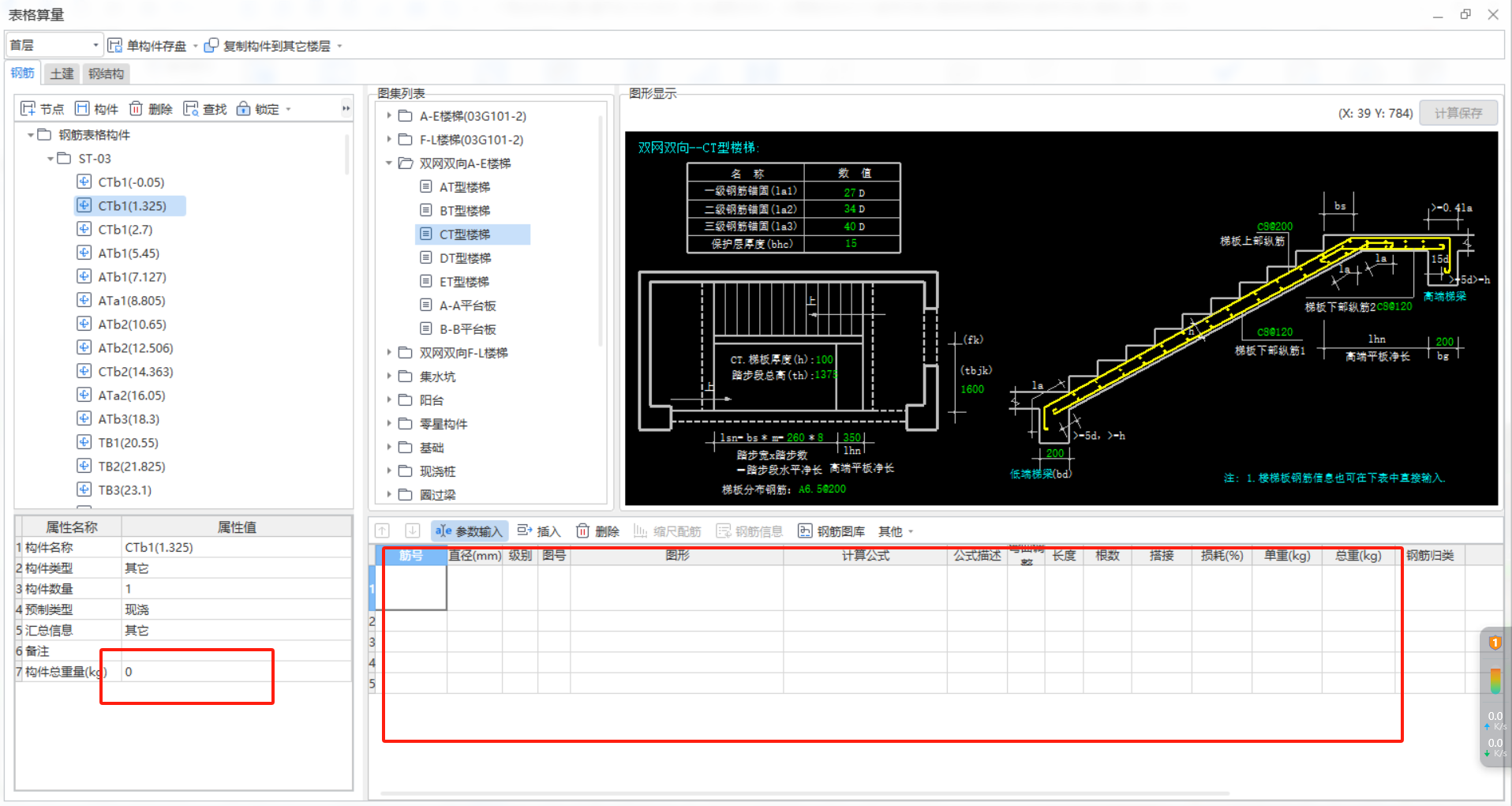Image resolution: width=1512 pixels, height=806 pixels.
Task: Edit the 一级钢筋锚固 value 27
Action: 851,192
